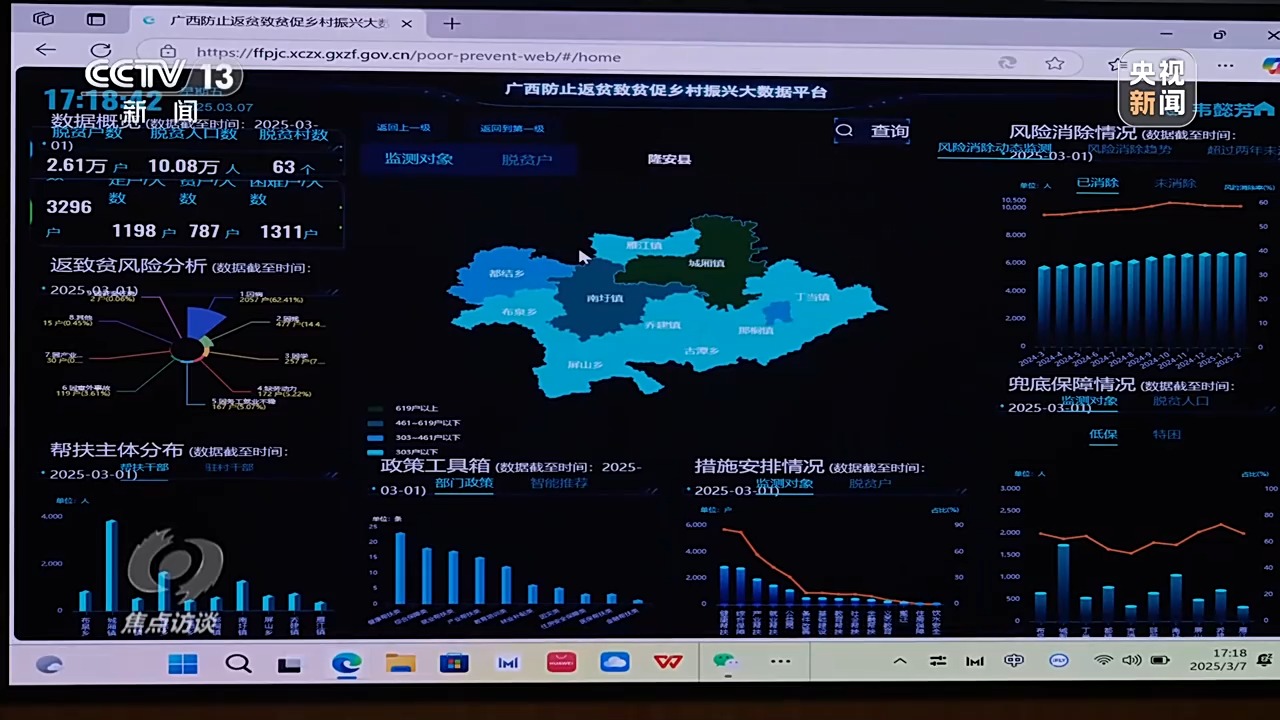The image size is (1280, 720).
Task: Open WPS Office from taskbar
Action: (x=668, y=662)
